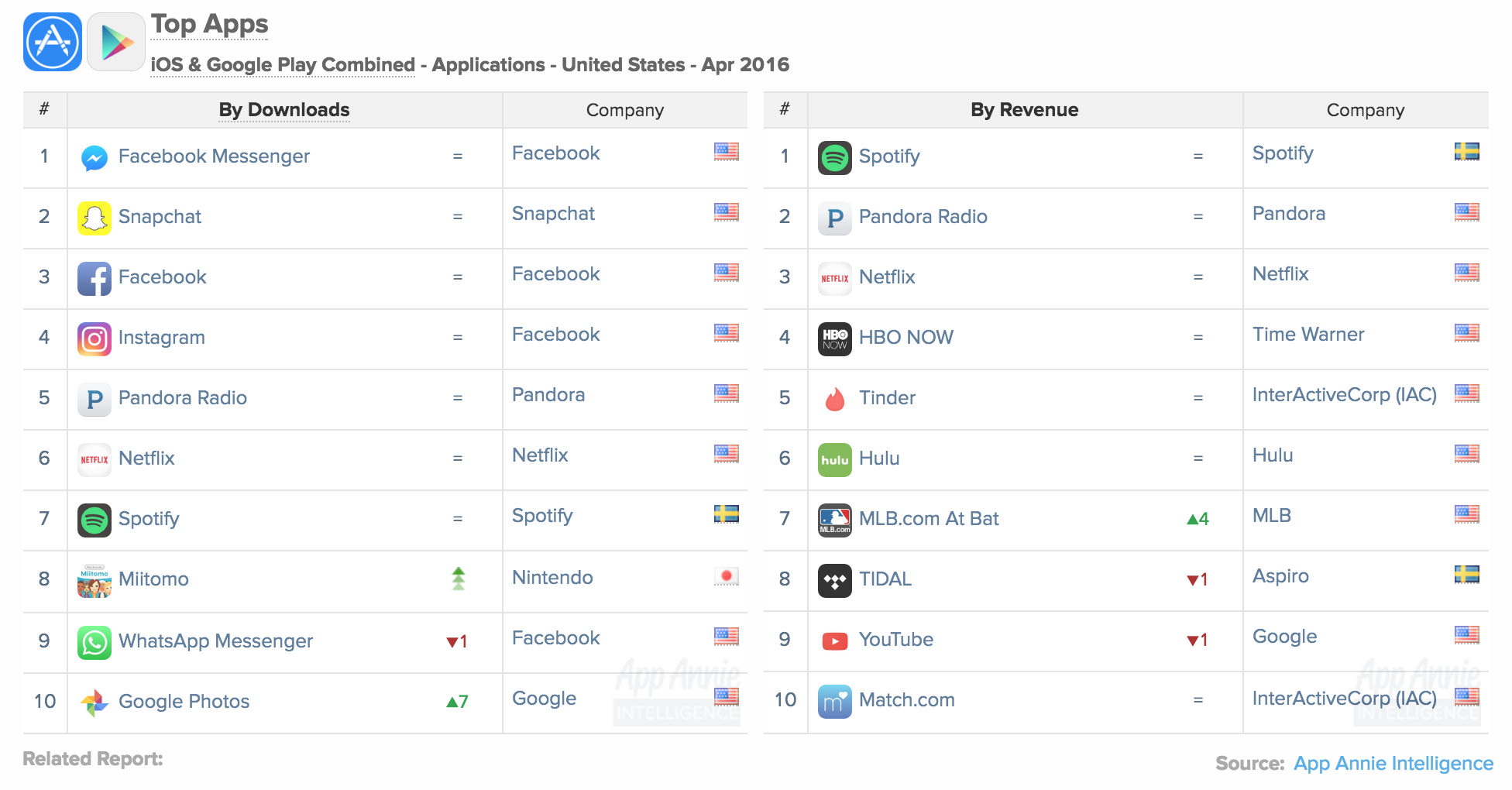
Task: Click the TIDAL app icon
Action: (x=835, y=581)
